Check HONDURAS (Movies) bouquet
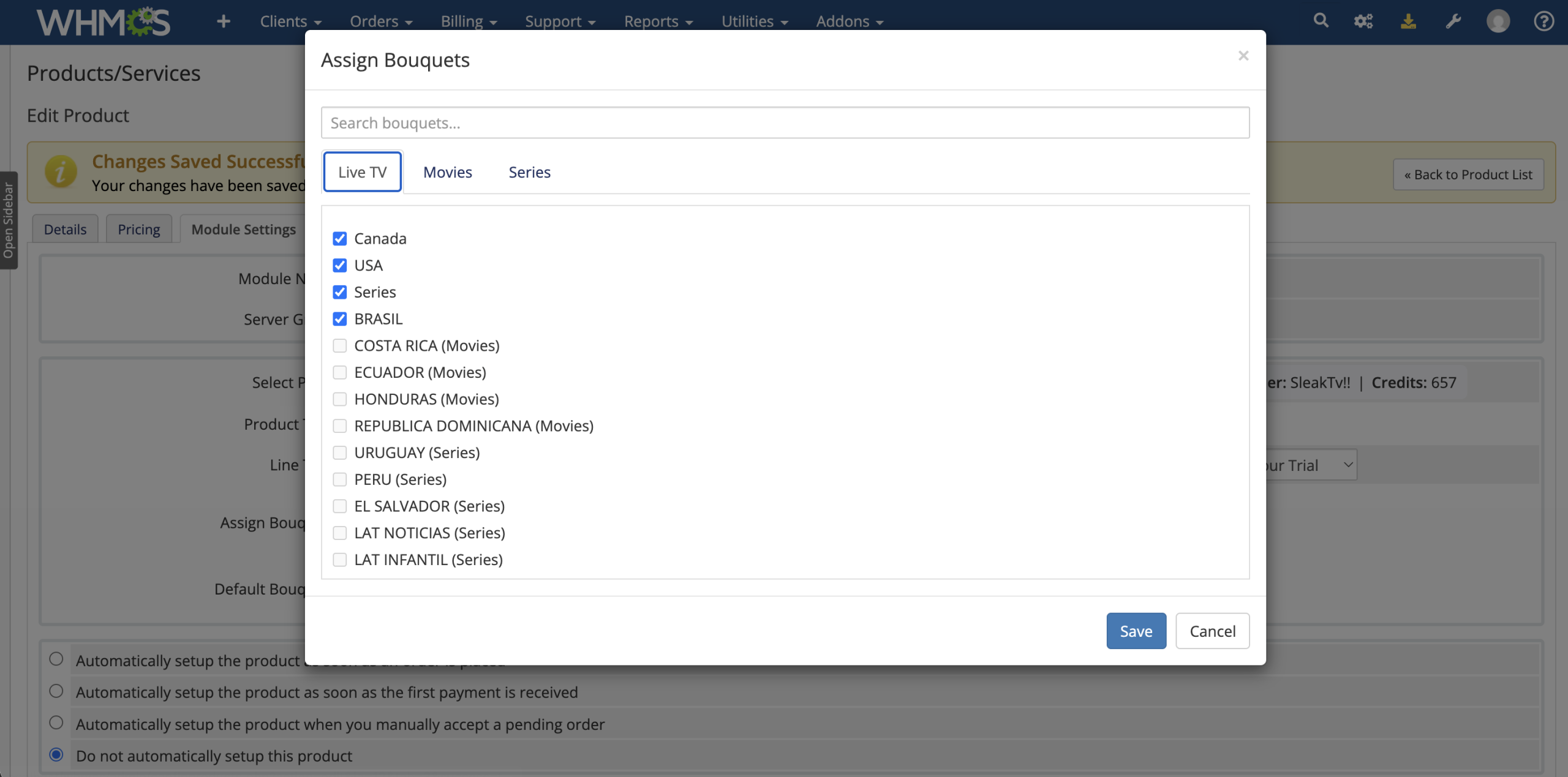This screenshot has width=1568, height=777. pos(339,399)
